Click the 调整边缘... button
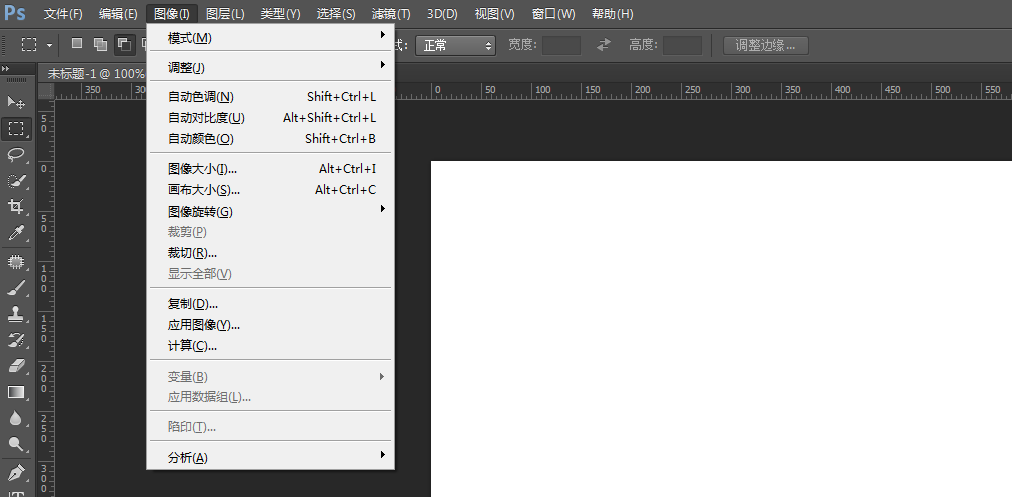This screenshot has width=1012, height=497. tap(765, 45)
